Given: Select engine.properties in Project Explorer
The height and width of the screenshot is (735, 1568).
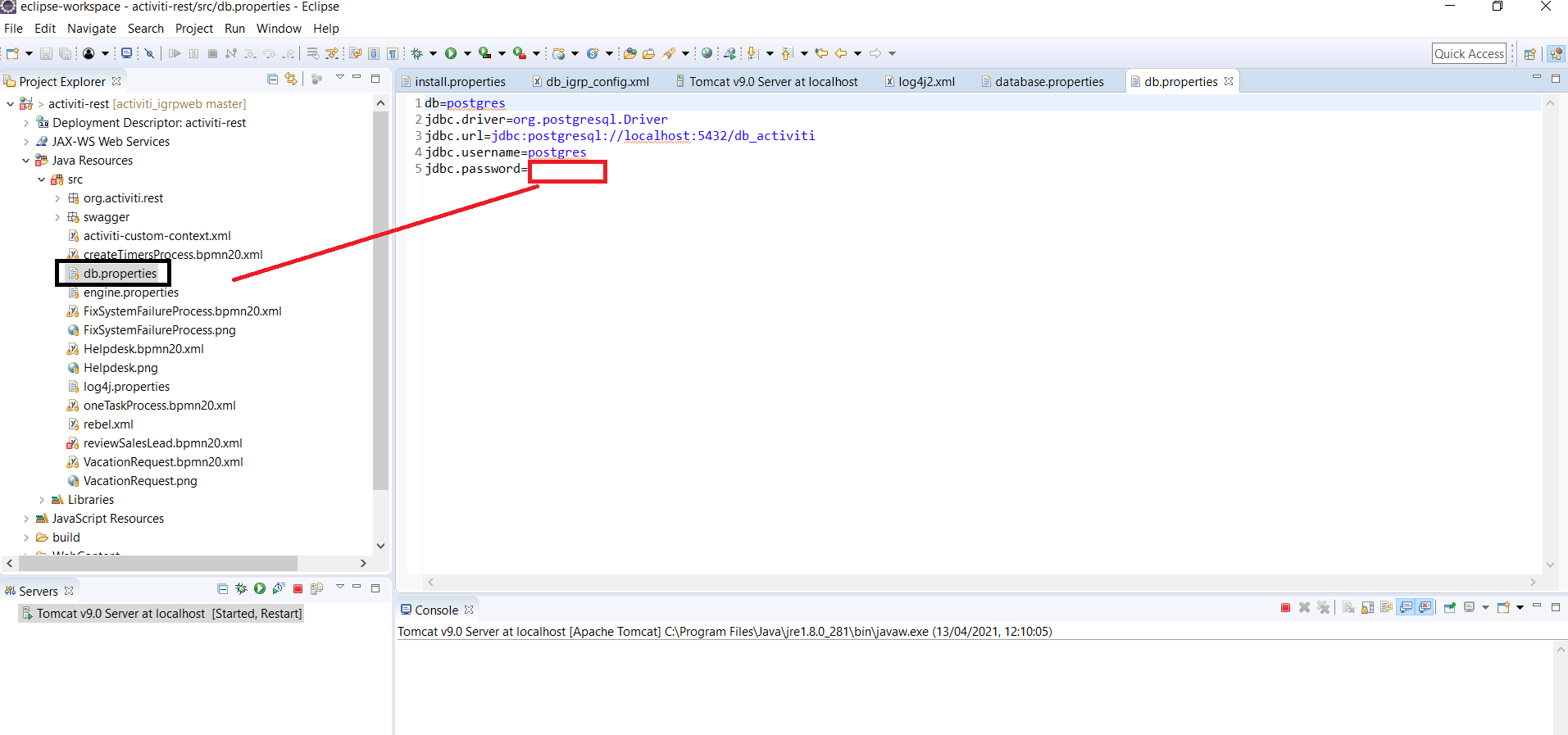Looking at the screenshot, I should click(131, 293).
